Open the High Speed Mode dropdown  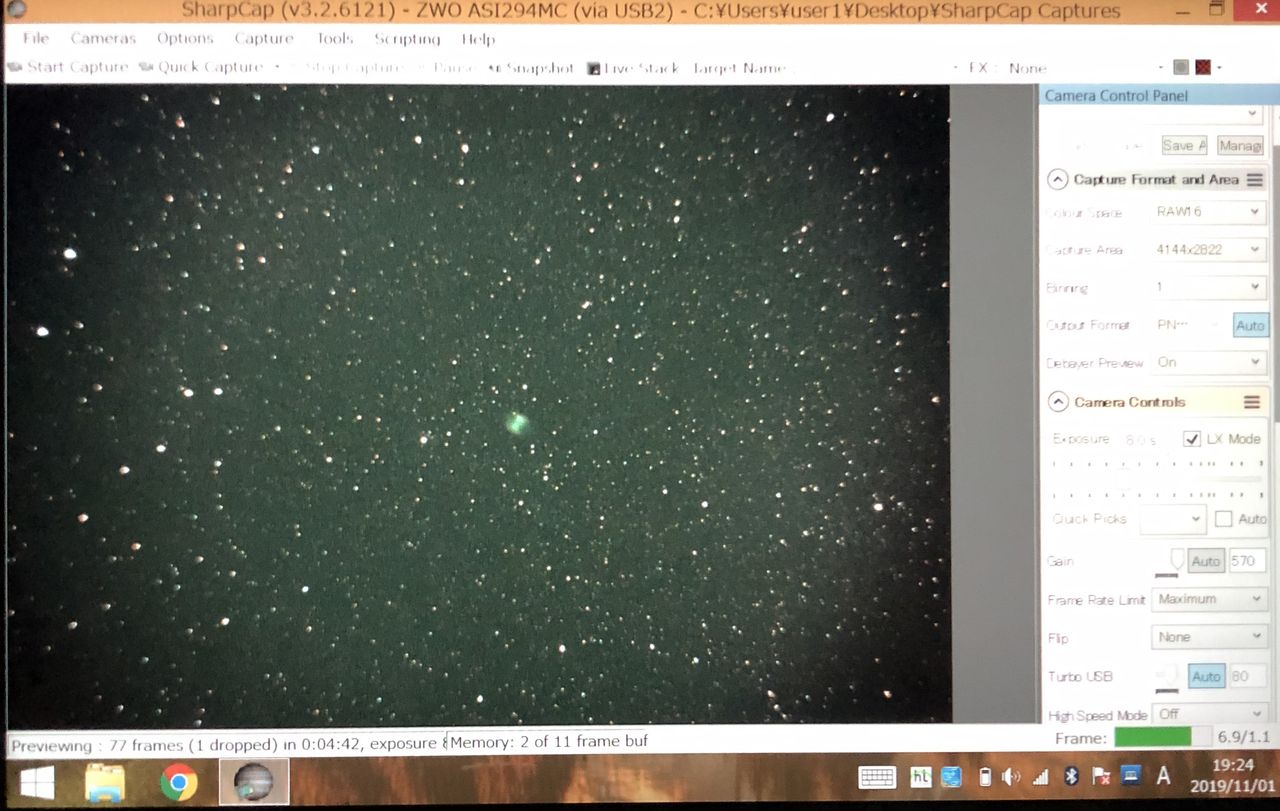1208,714
